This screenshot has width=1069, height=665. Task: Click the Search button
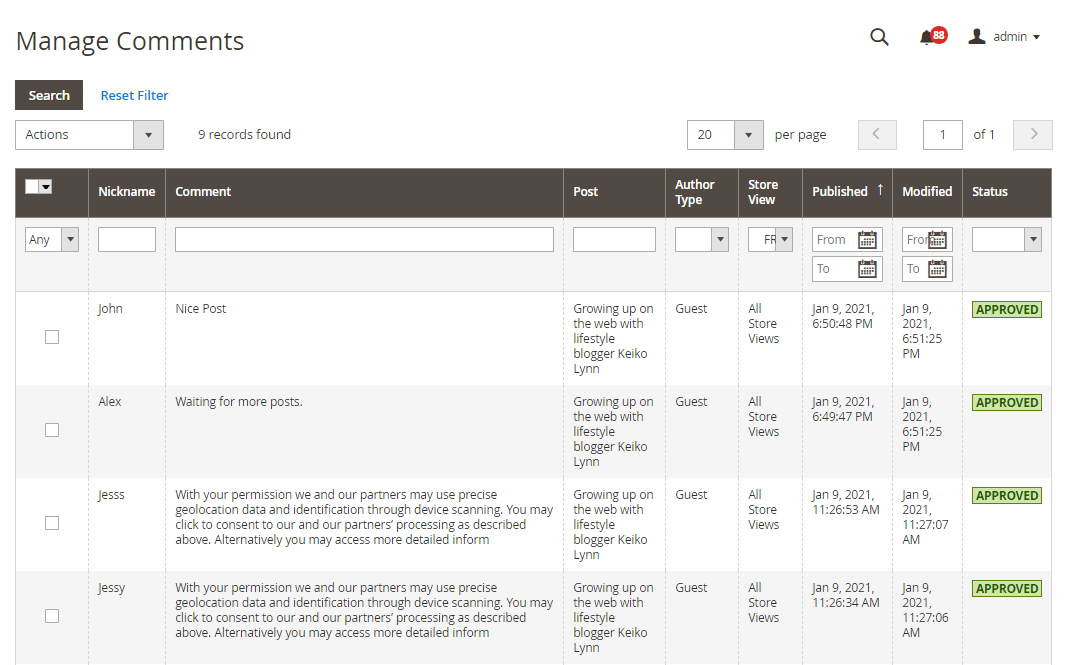coord(49,95)
